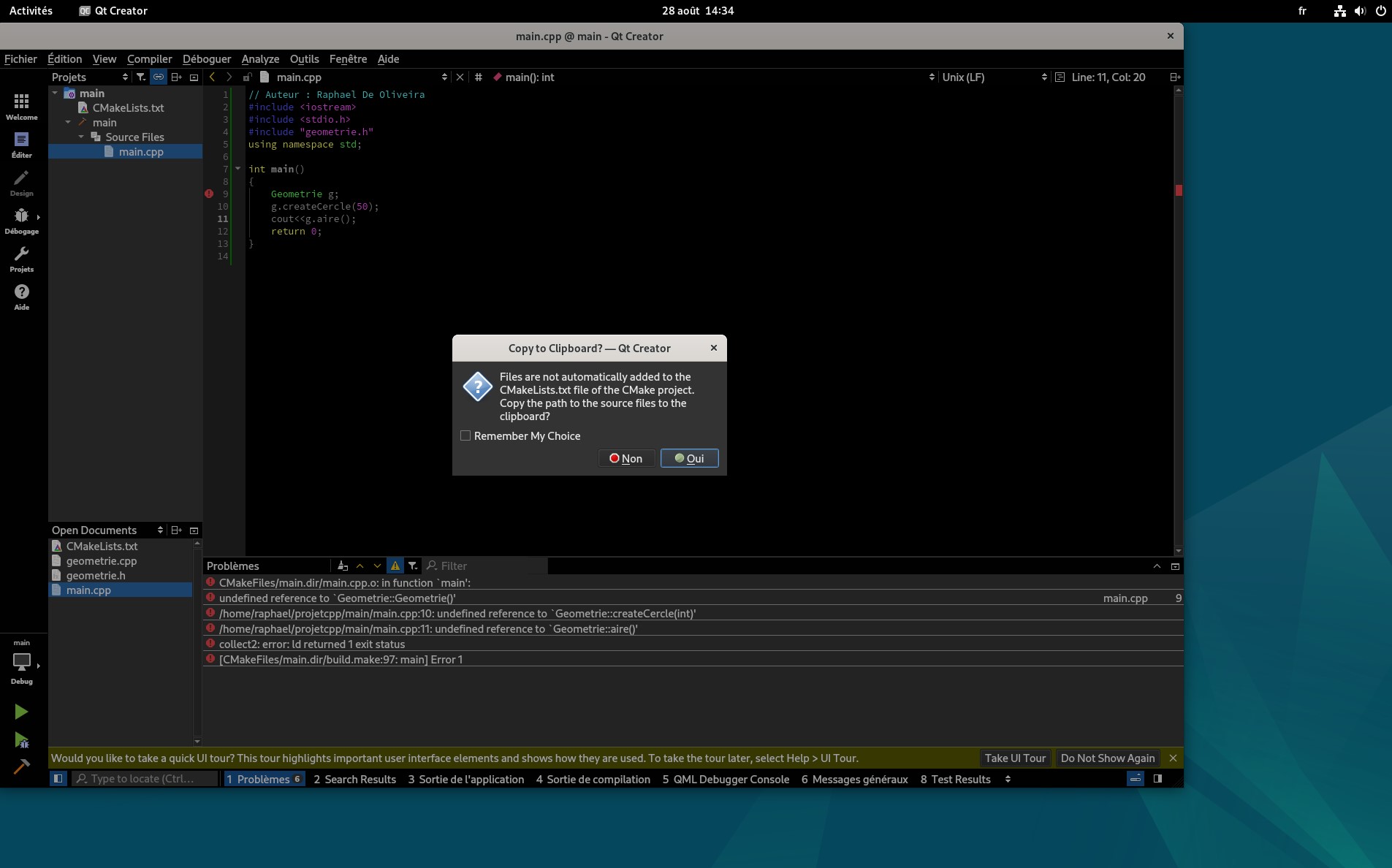Click Take UI Tour button
1392x868 pixels.
point(1015,758)
